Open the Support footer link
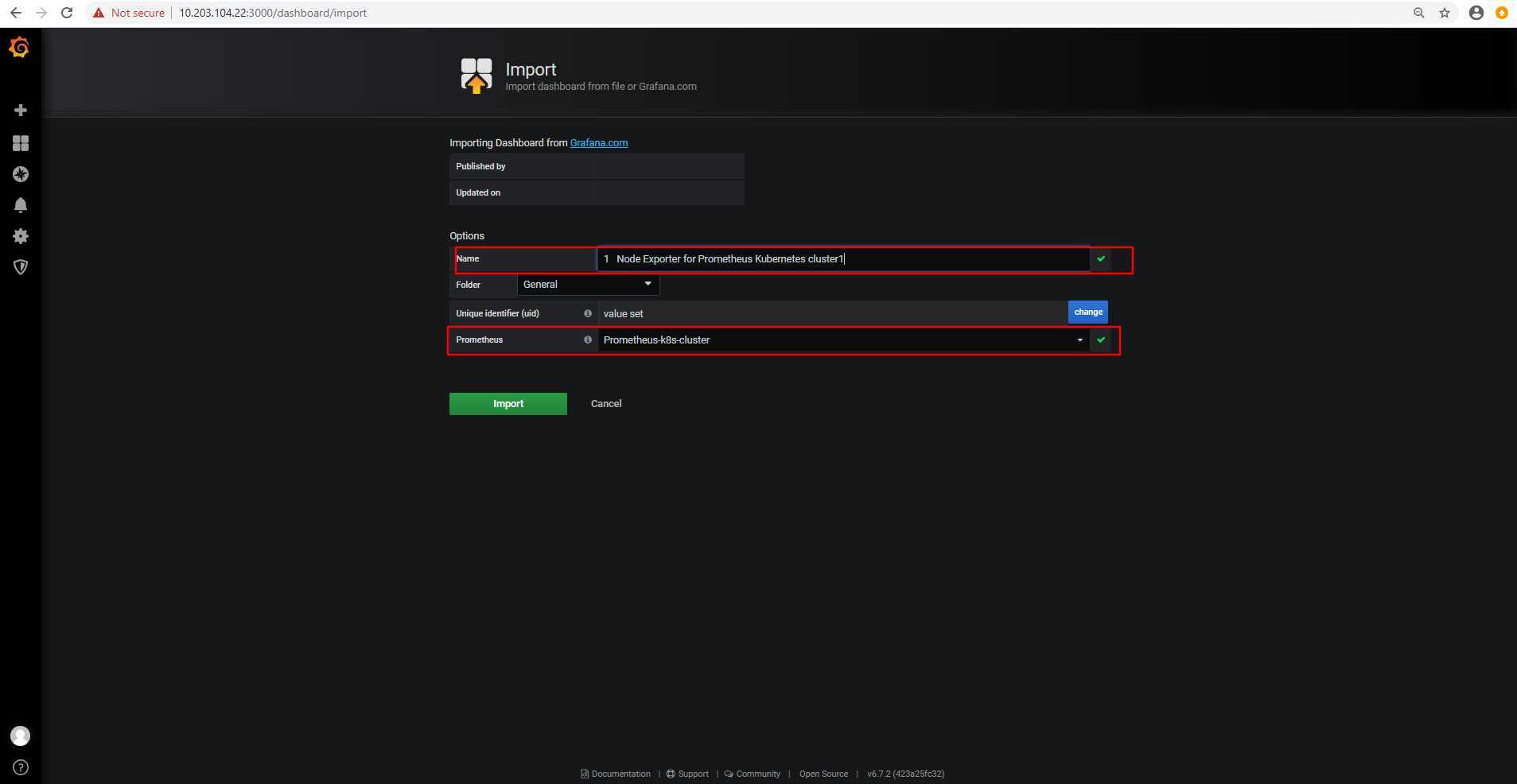Image resolution: width=1517 pixels, height=784 pixels. (687, 774)
